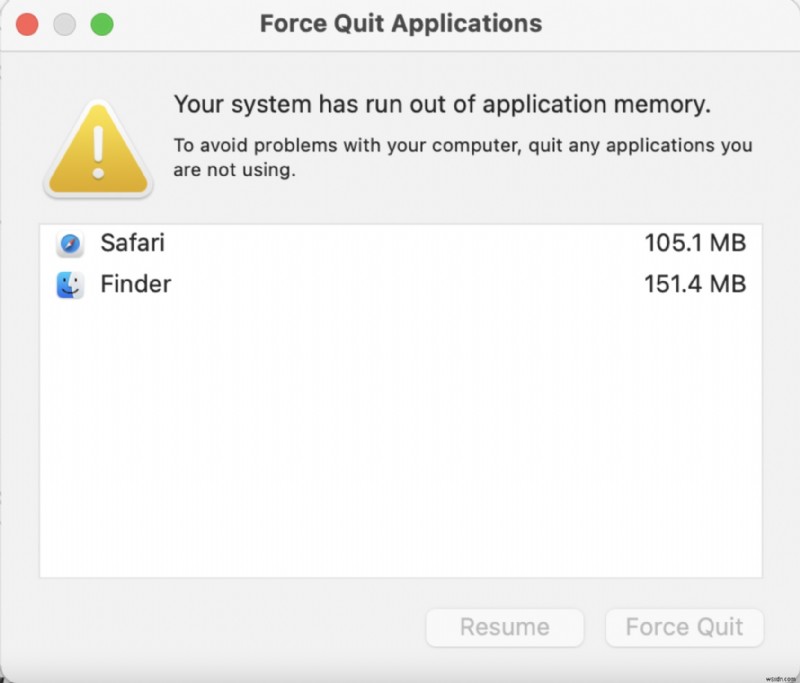Click the Force Quit button
This screenshot has height=683, width=800.
[685, 627]
